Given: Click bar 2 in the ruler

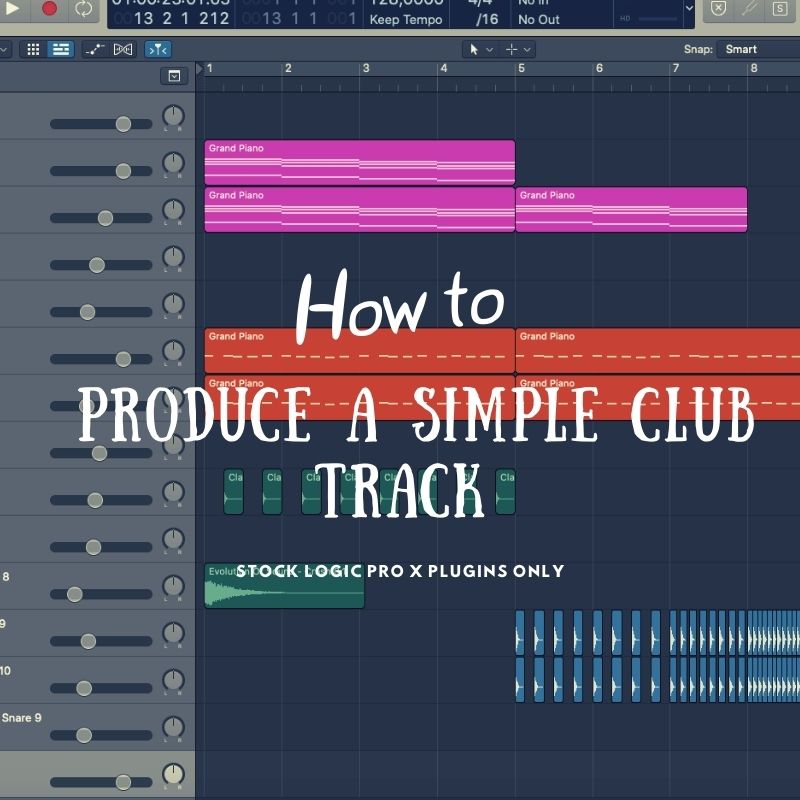Looking at the screenshot, I should tap(288, 68).
